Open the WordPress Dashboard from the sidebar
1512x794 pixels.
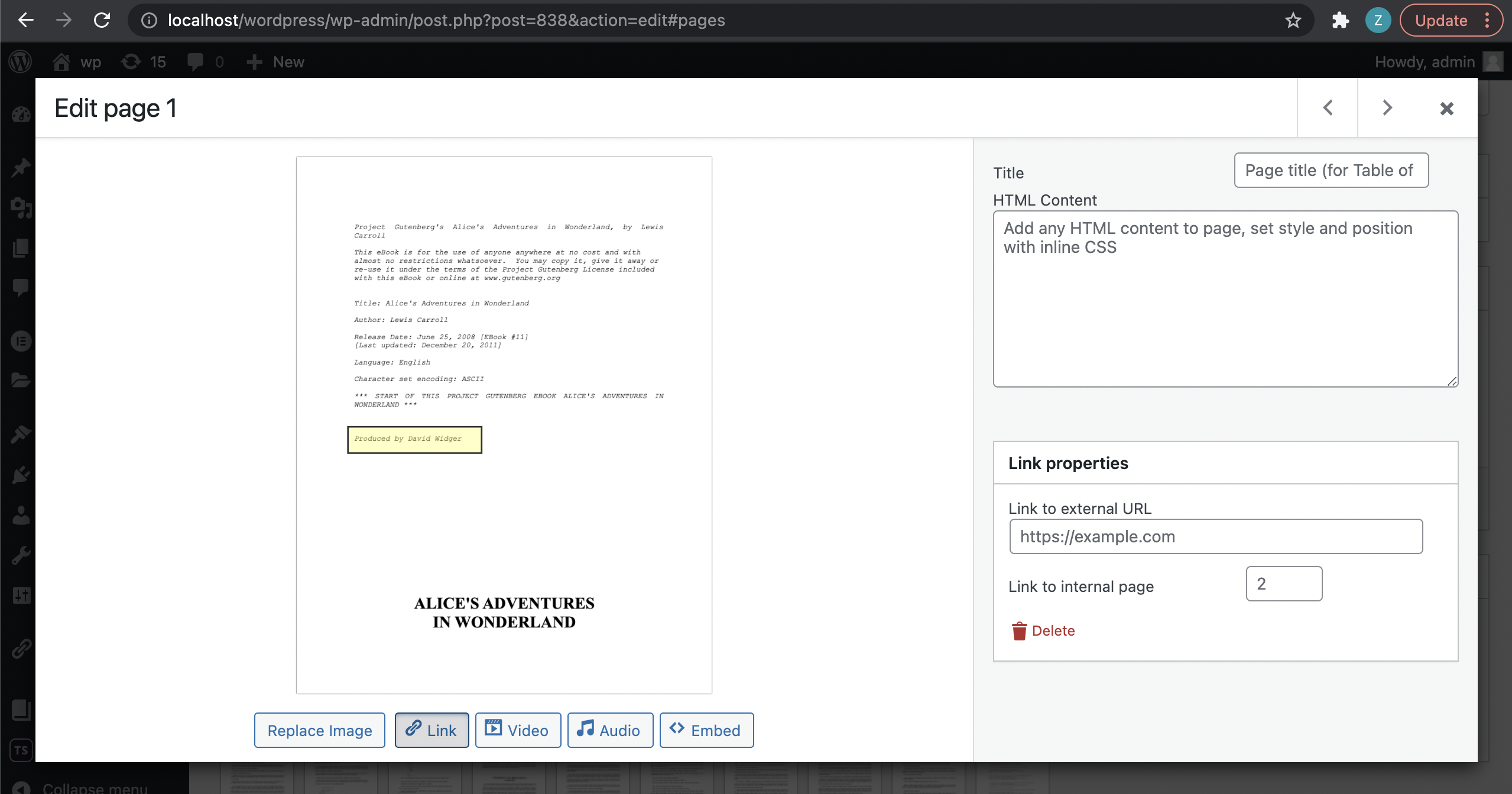(x=21, y=114)
